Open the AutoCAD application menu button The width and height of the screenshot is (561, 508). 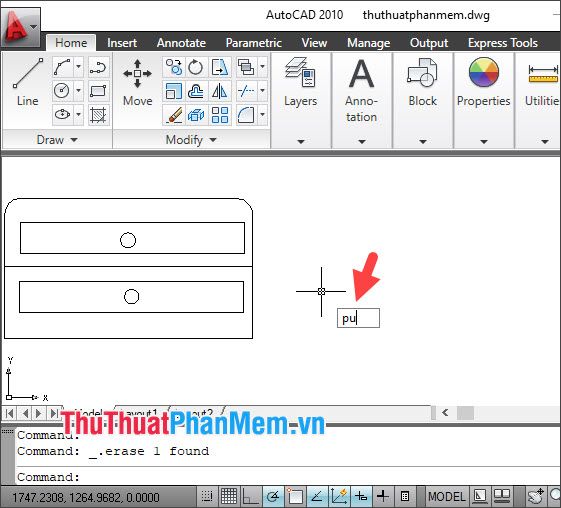(x=20, y=27)
